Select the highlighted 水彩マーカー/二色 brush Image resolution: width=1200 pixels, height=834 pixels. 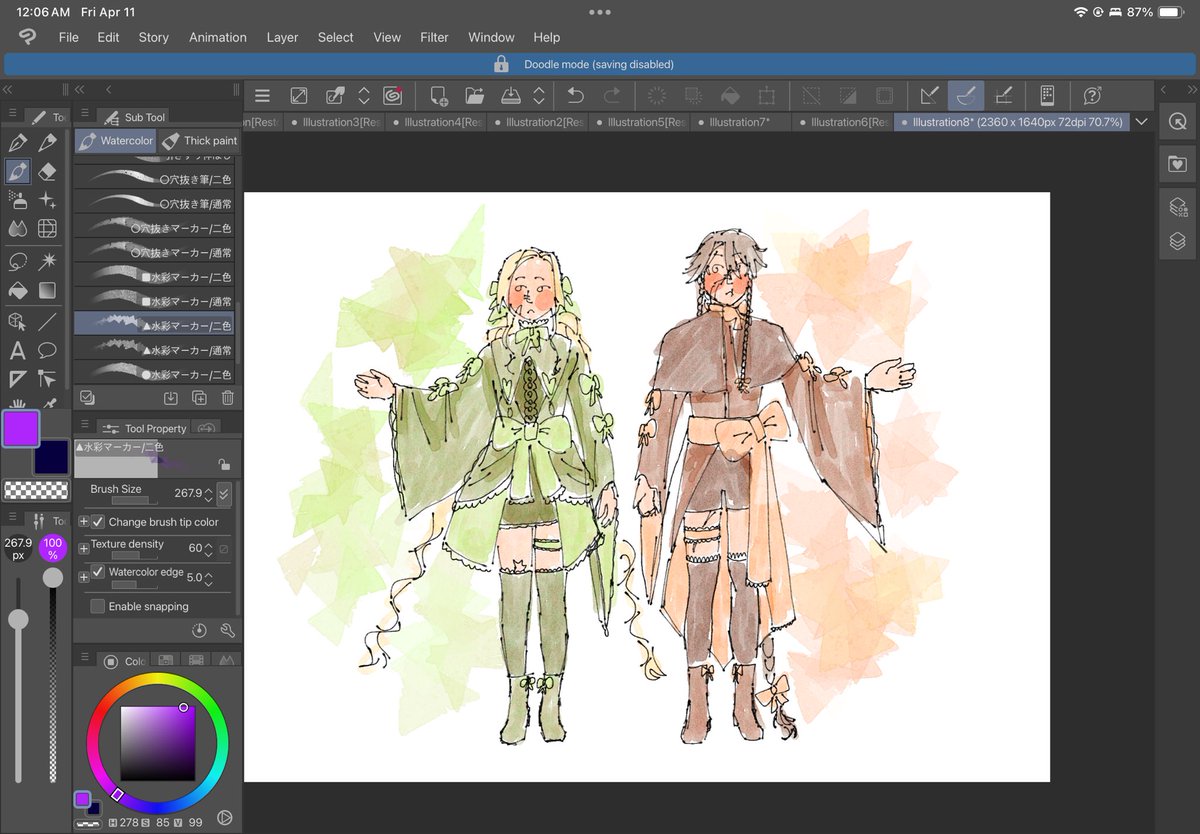(x=154, y=324)
